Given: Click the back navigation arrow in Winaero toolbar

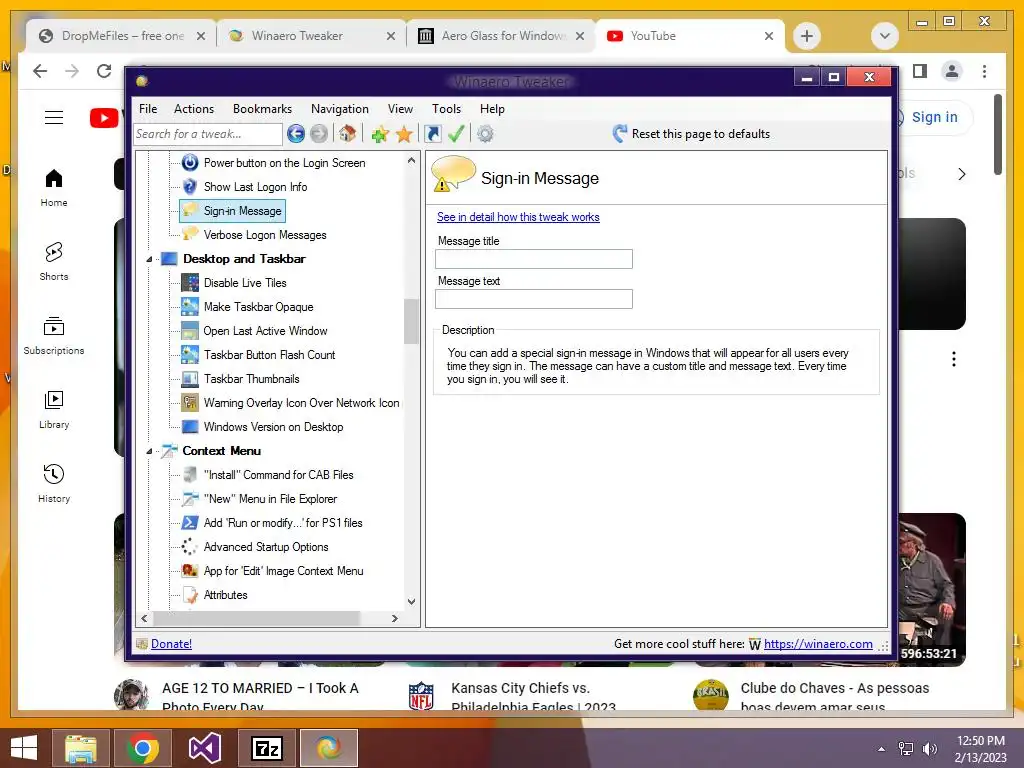Looking at the screenshot, I should (296, 134).
